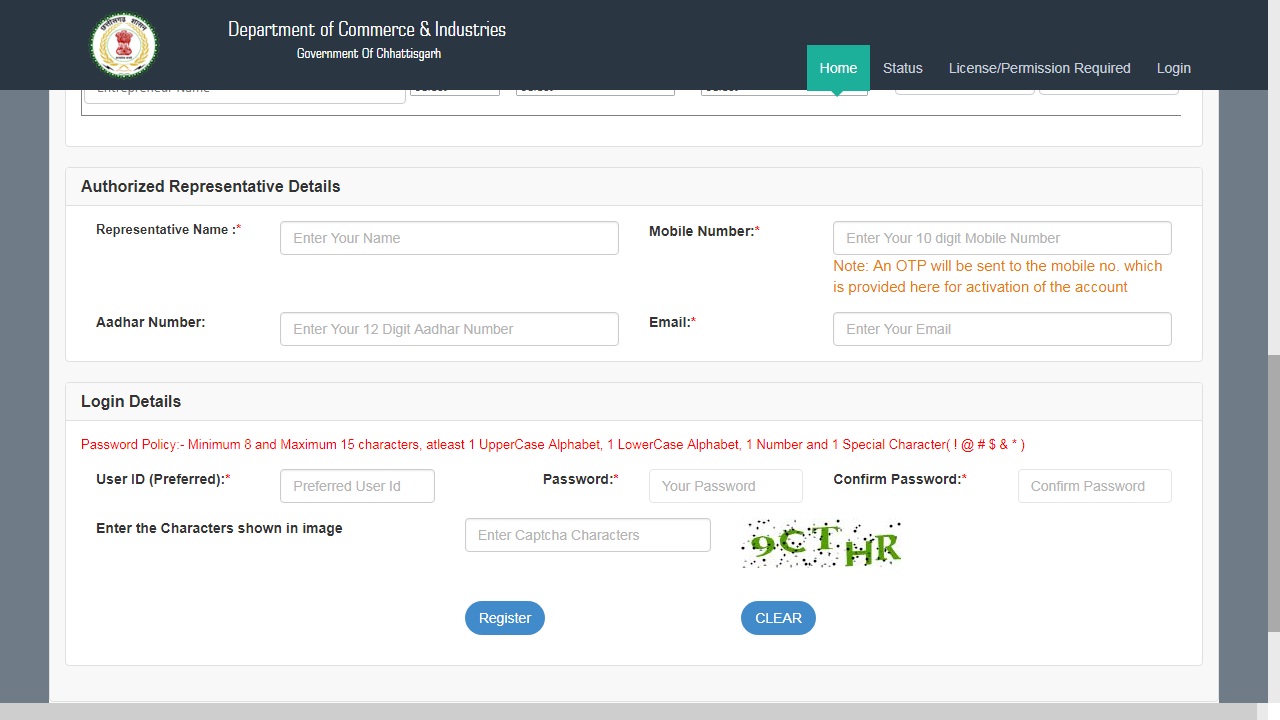Select the 12 Digit Aadhar Number field
The height and width of the screenshot is (720, 1280).
click(x=449, y=329)
